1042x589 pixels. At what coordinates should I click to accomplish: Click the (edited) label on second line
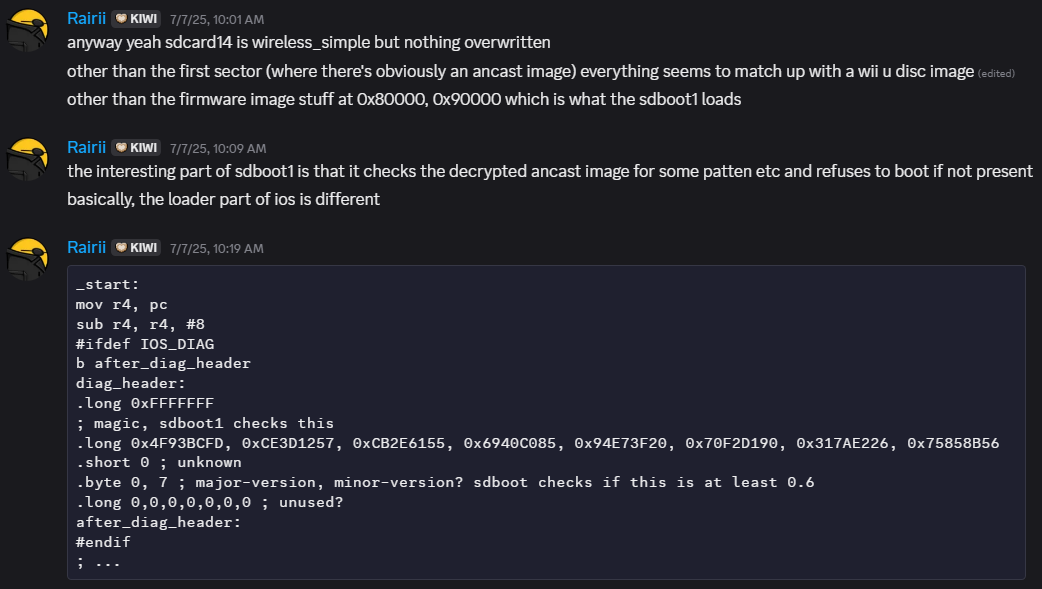click(x=996, y=73)
